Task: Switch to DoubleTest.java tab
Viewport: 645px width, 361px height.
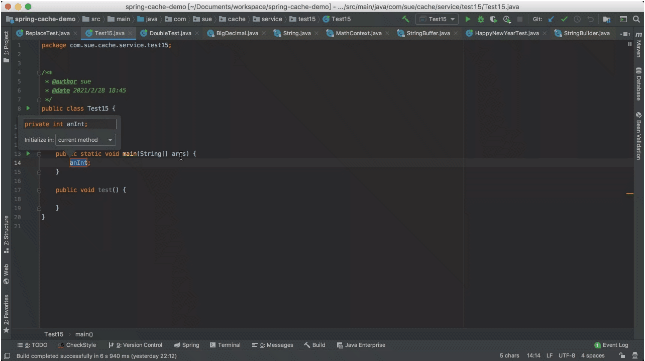Action: [x=170, y=33]
